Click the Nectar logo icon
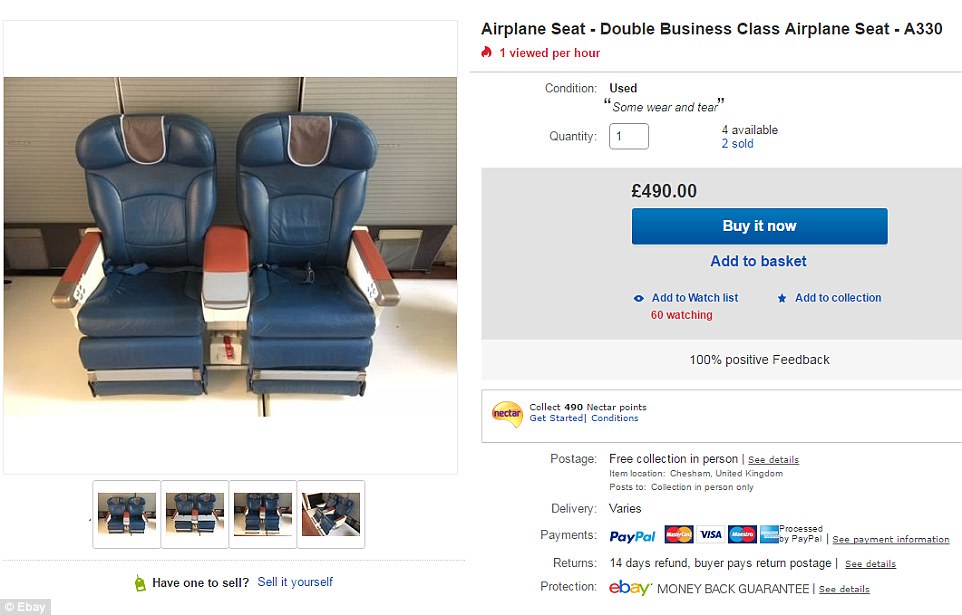The width and height of the screenshot is (962, 615). point(507,413)
